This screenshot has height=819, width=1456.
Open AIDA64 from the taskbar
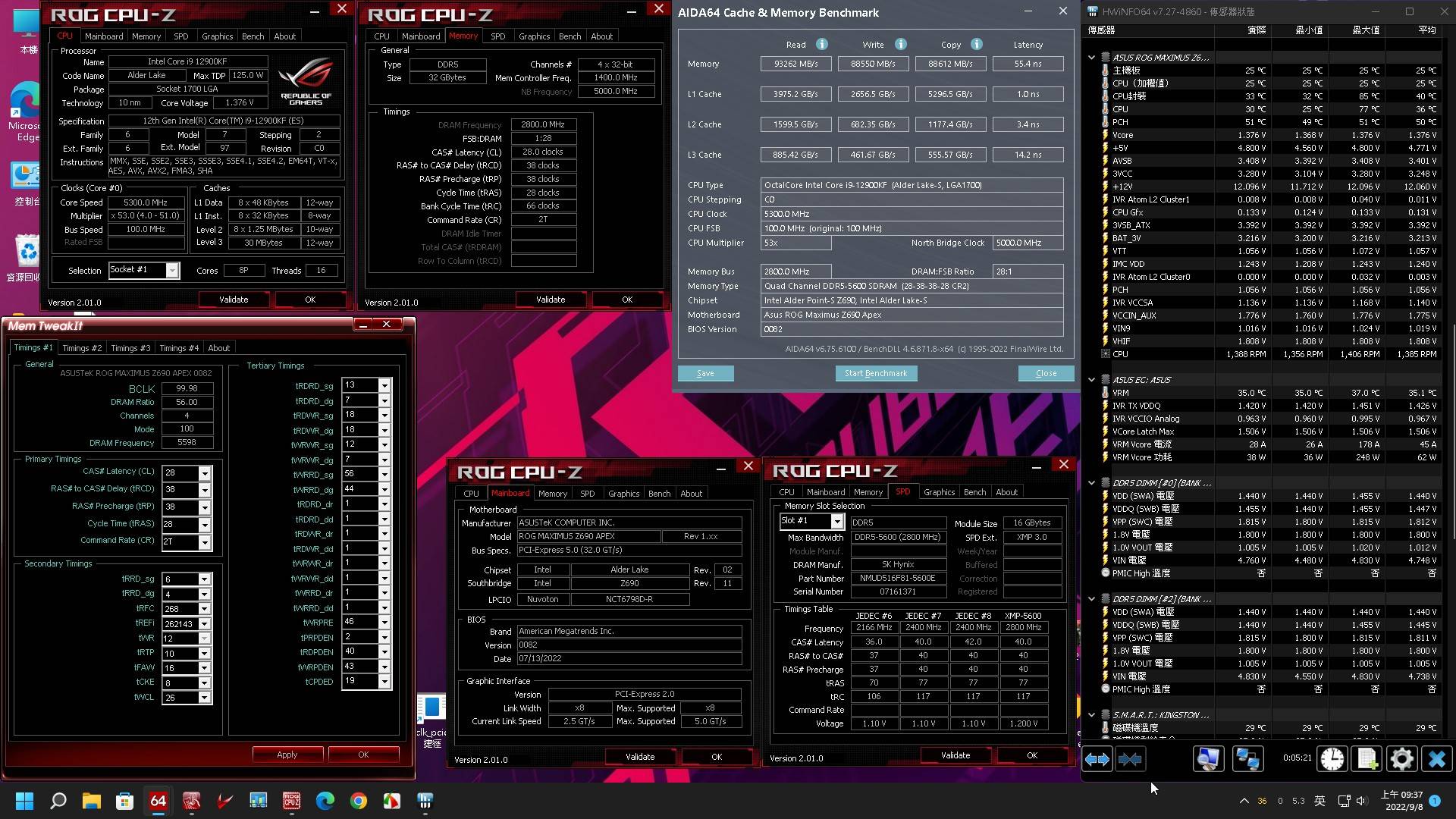coord(158,801)
